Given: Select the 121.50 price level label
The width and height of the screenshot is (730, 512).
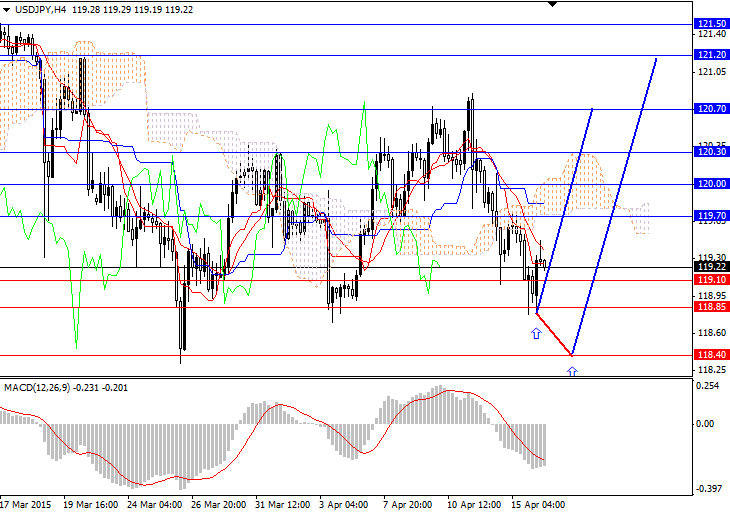Looking at the screenshot, I should tap(711, 24).
